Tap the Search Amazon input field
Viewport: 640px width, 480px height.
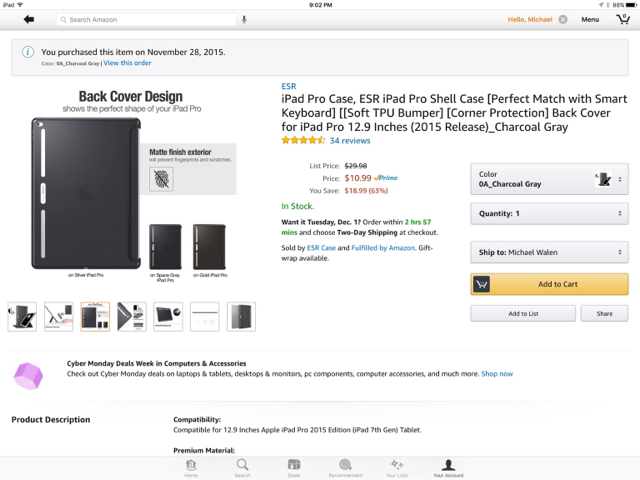(150, 19)
